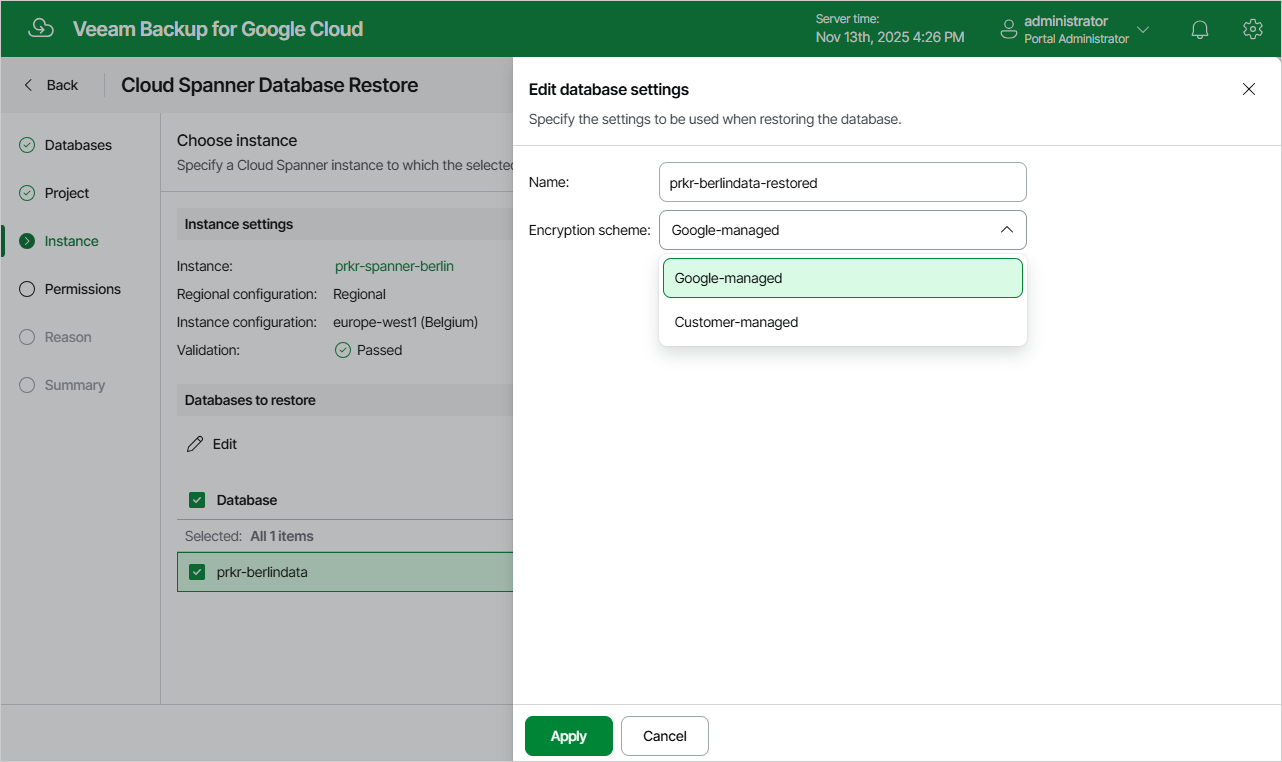Click the Database column header

pyautogui.click(x=247, y=500)
